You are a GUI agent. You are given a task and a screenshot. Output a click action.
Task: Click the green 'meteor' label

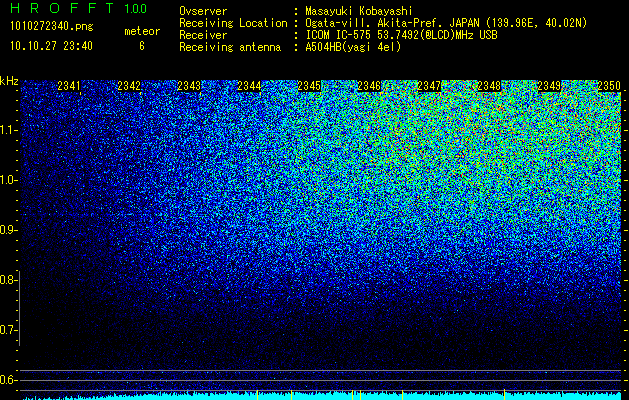(142, 31)
